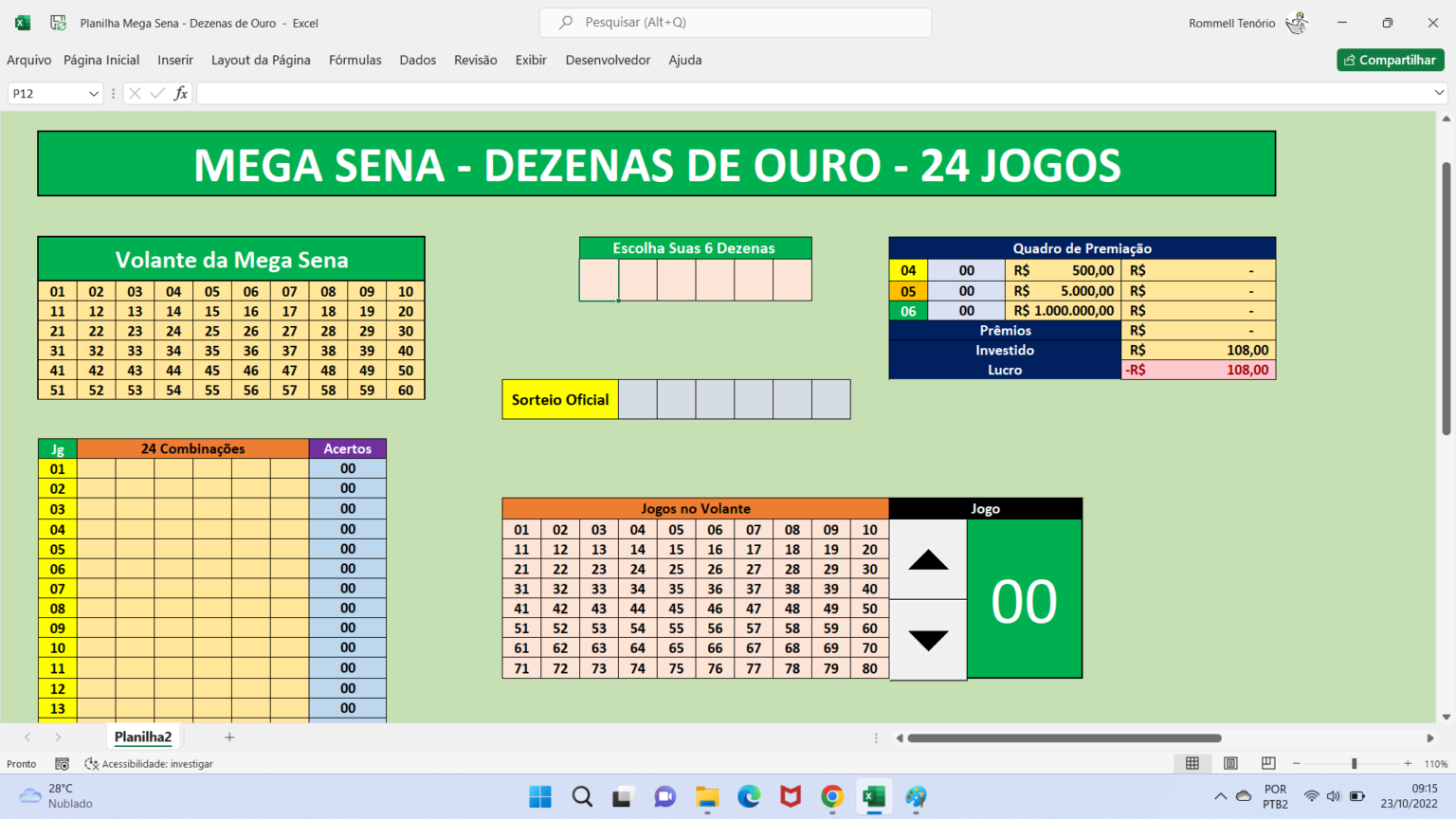Click previous sheet navigation arrow
Viewport: 1456px width, 819px height.
(x=27, y=737)
